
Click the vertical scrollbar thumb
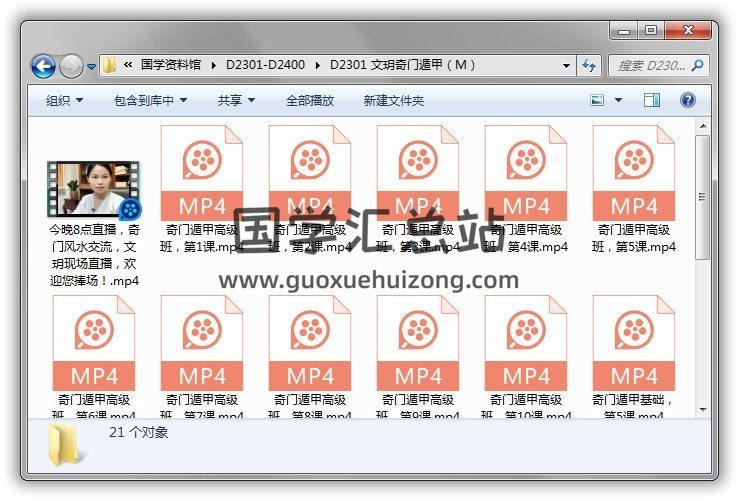703,197
